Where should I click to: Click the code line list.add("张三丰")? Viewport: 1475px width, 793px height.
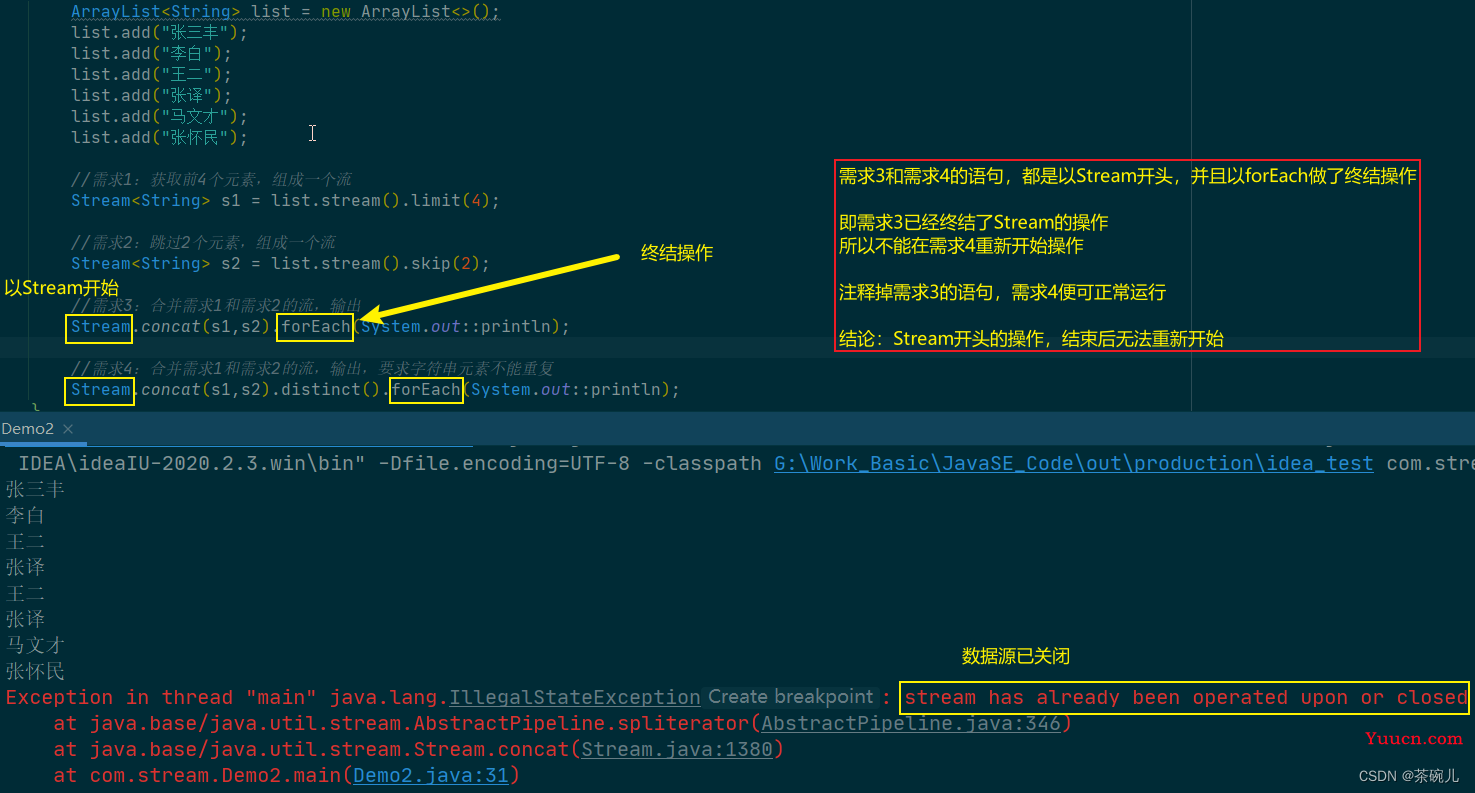coord(159,32)
